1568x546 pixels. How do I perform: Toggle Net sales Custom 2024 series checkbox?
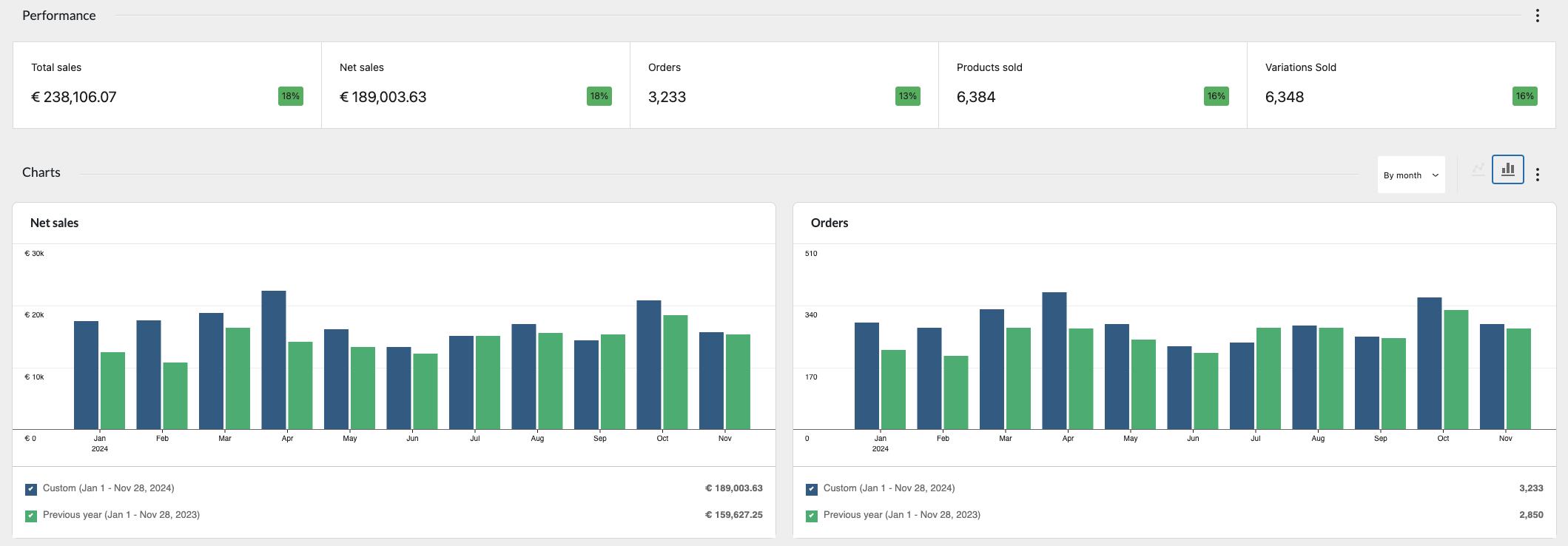(31, 489)
